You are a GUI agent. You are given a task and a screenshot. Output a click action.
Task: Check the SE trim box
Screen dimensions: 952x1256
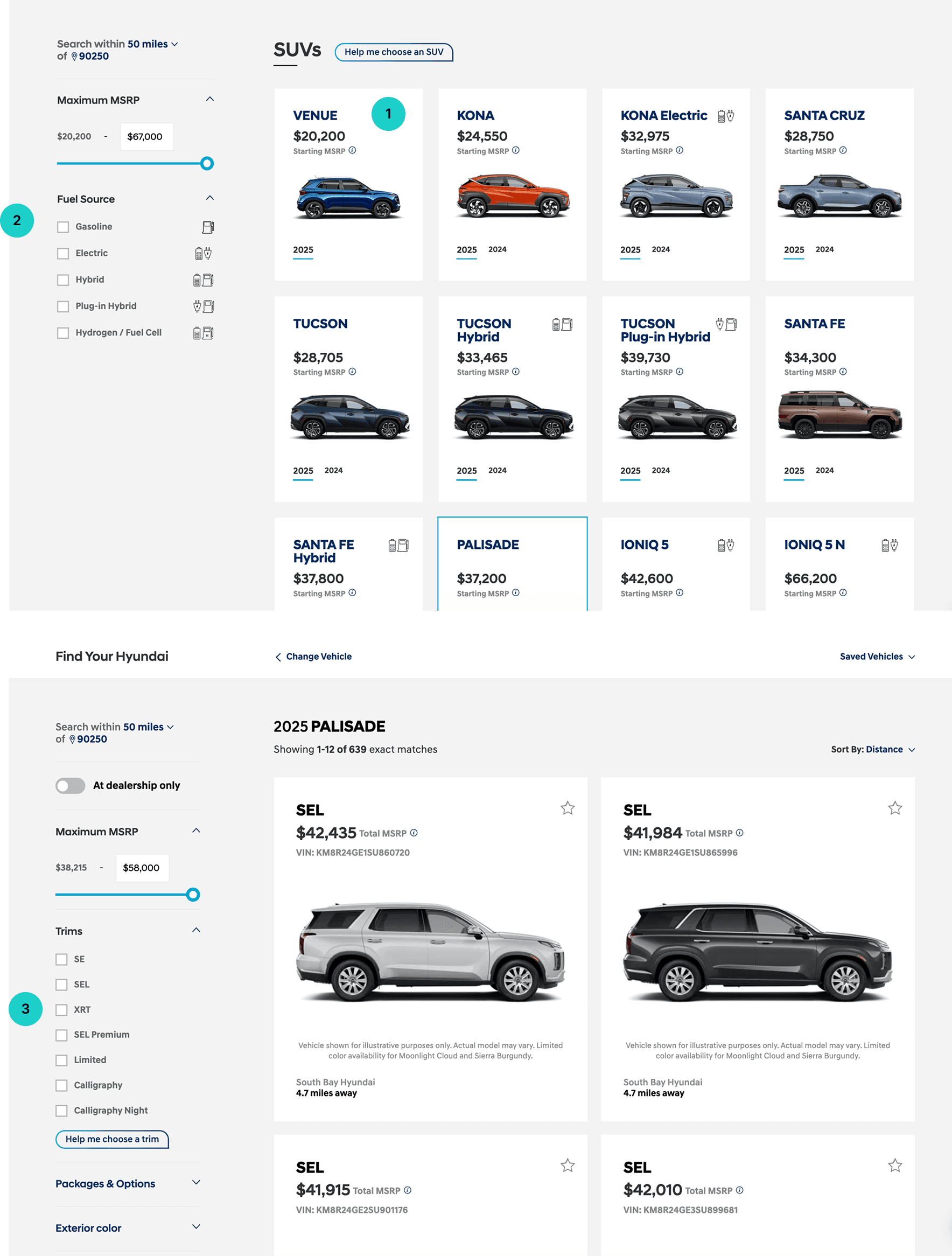[x=61, y=960]
